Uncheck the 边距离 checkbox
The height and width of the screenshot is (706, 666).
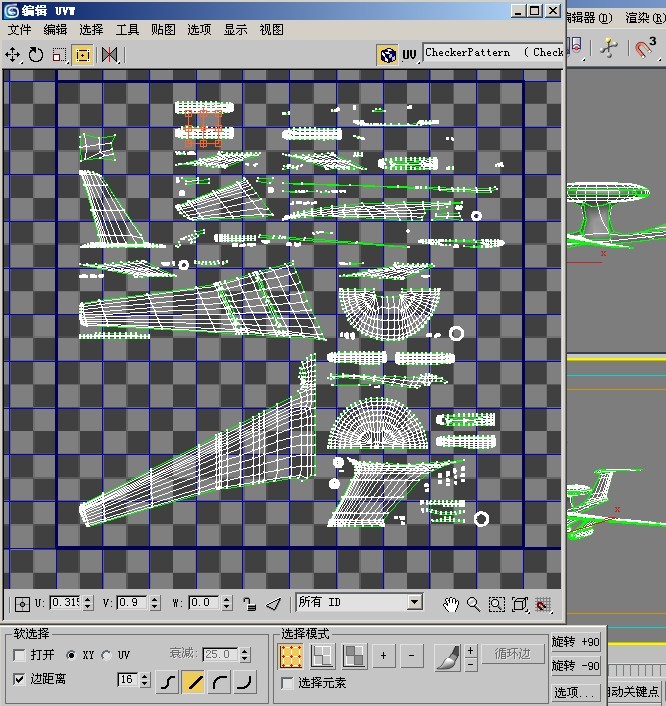pos(20,679)
